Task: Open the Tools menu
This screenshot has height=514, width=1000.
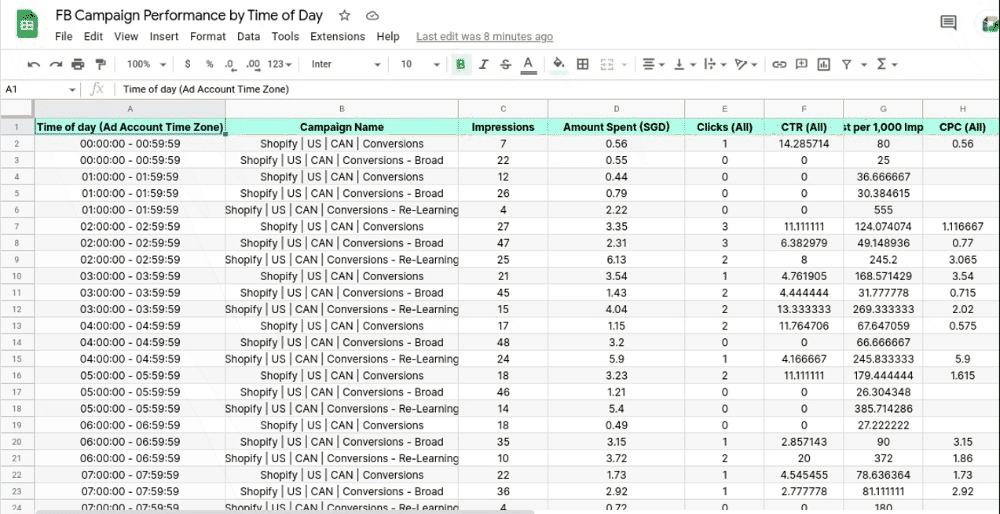Action: point(285,36)
